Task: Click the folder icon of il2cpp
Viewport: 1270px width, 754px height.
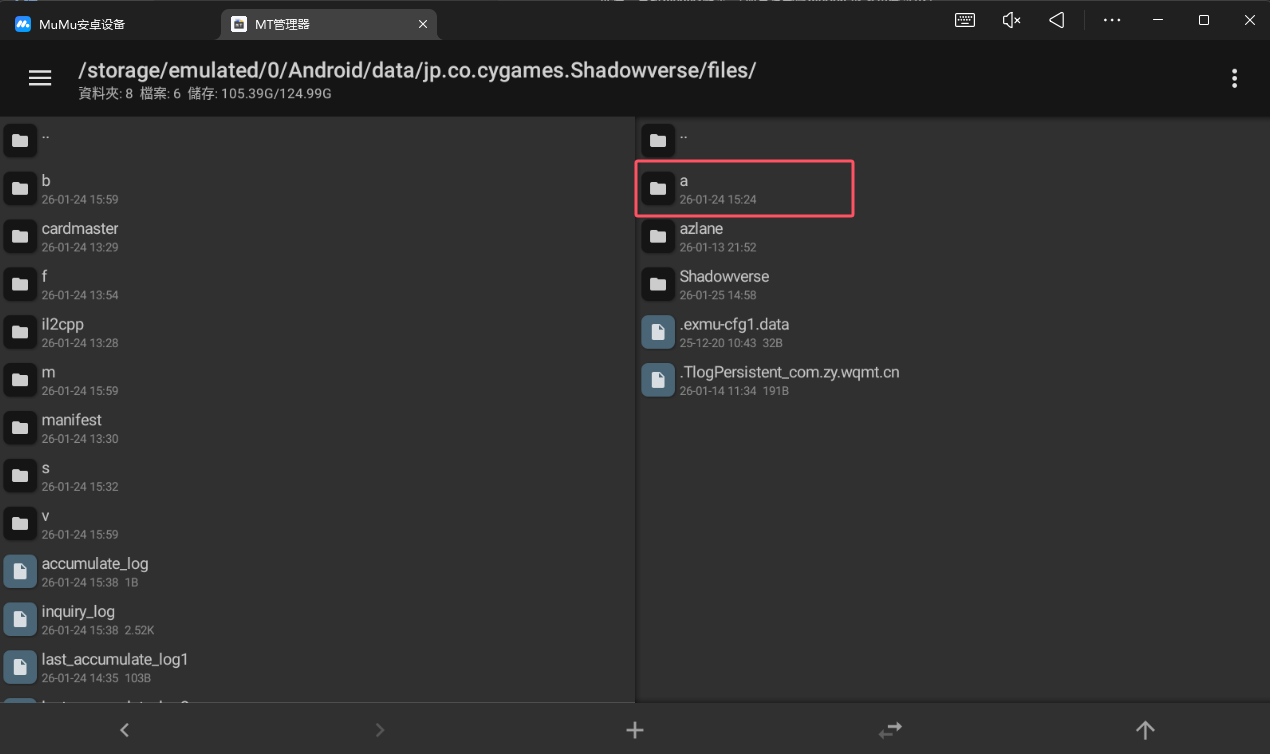Action: tap(20, 333)
